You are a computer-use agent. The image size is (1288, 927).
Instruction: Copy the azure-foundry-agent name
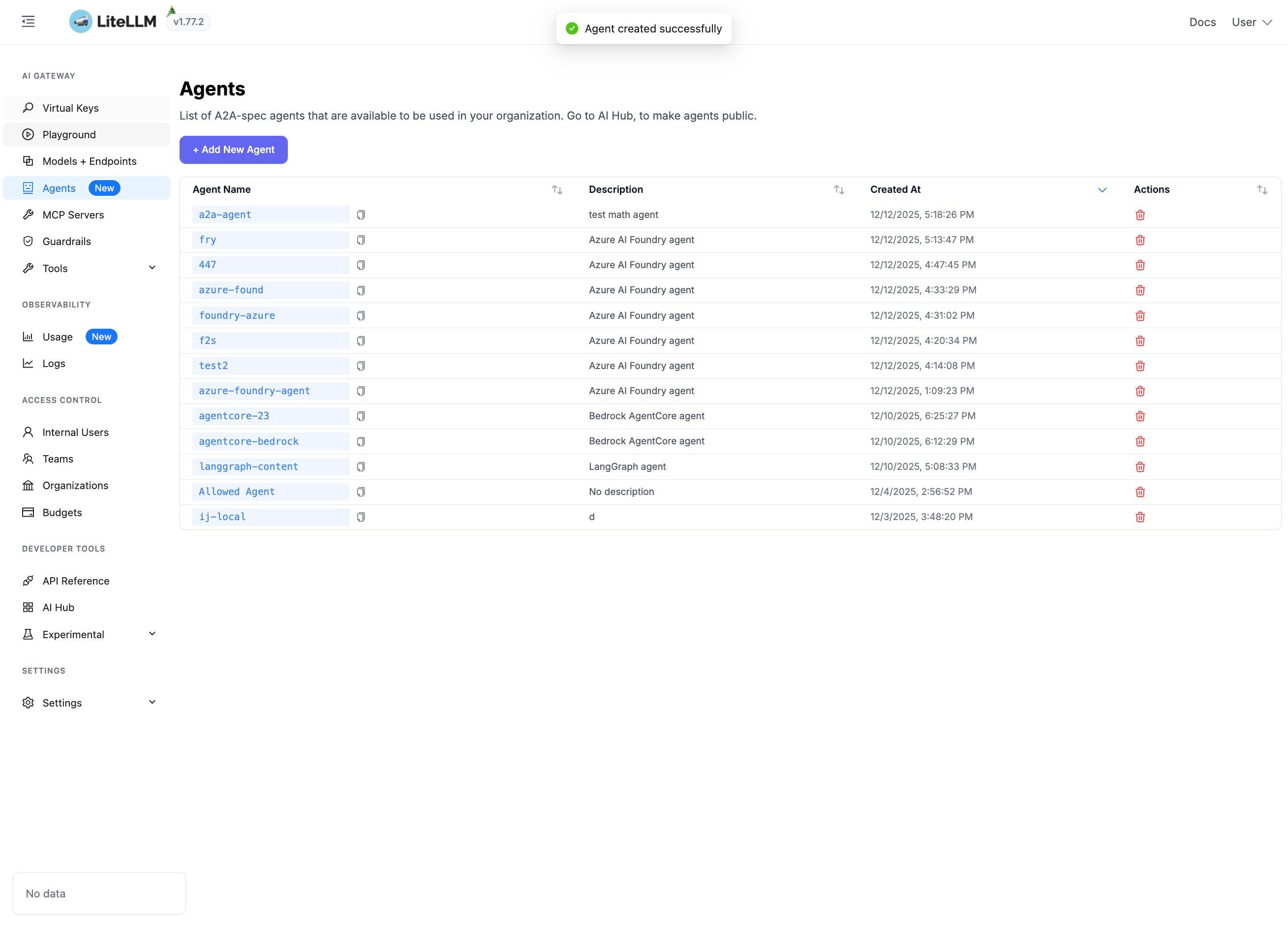[x=361, y=391]
